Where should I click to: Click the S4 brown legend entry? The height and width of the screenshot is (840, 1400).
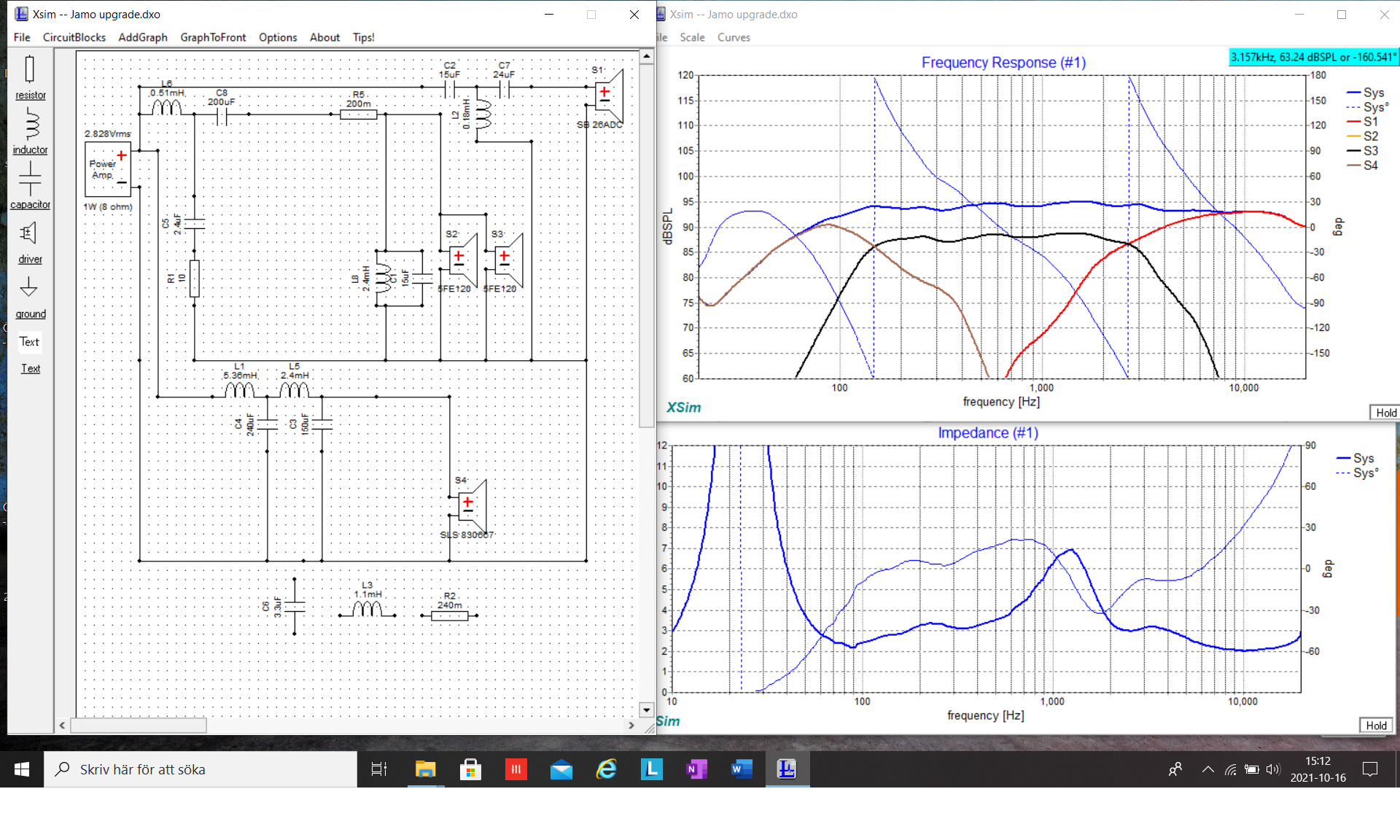point(1363,166)
